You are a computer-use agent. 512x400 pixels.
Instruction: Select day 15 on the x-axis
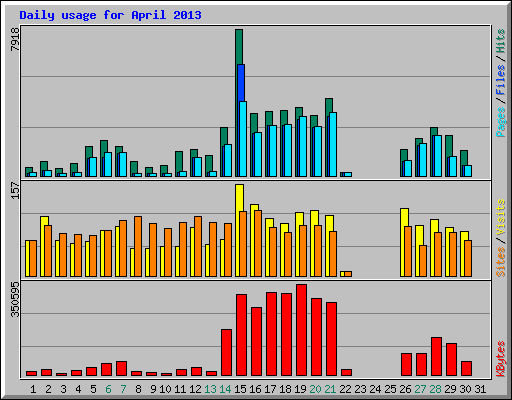[240, 389]
